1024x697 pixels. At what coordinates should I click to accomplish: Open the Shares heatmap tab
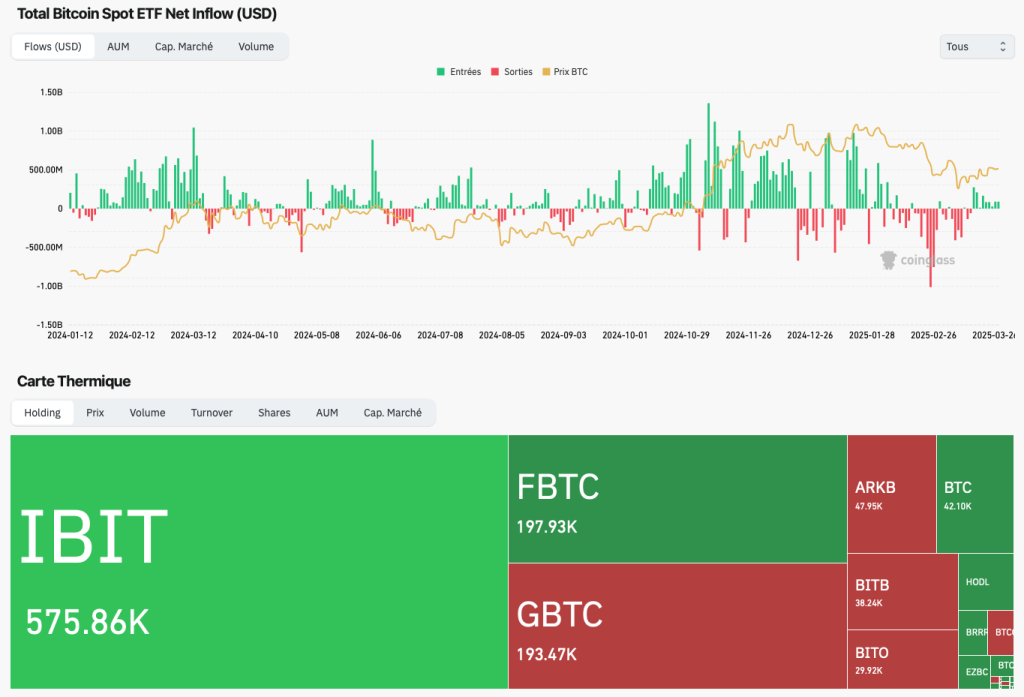click(x=274, y=413)
